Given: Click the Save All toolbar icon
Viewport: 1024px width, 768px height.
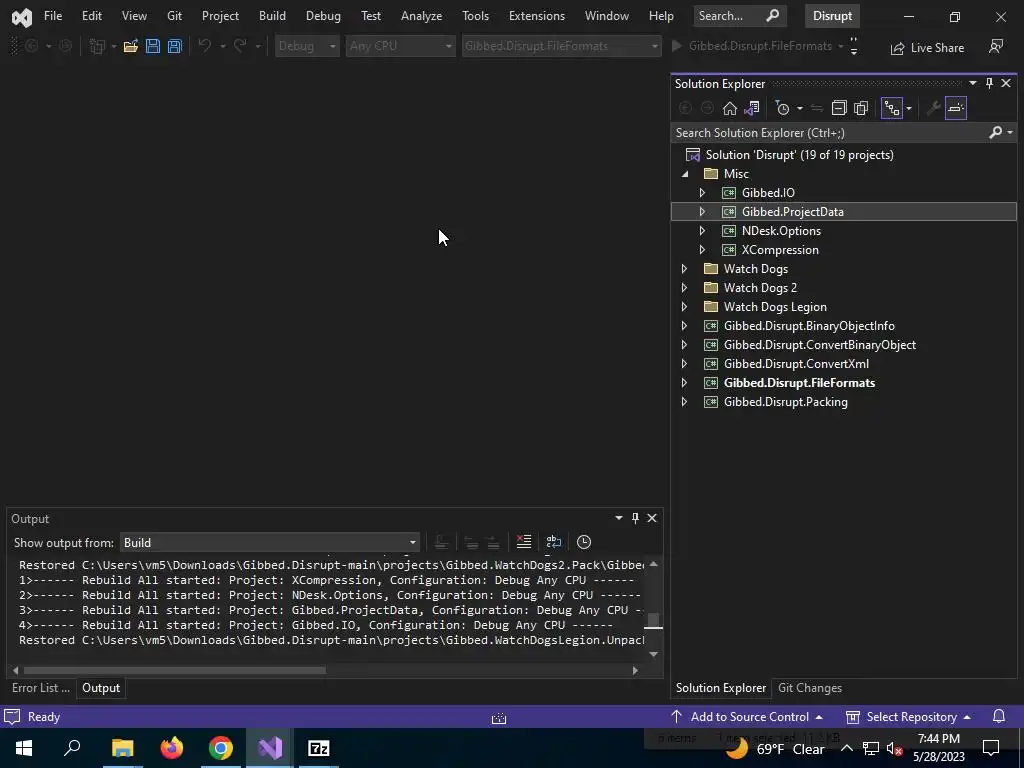Looking at the screenshot, I should pyautogui.click(x=175, y=46).
